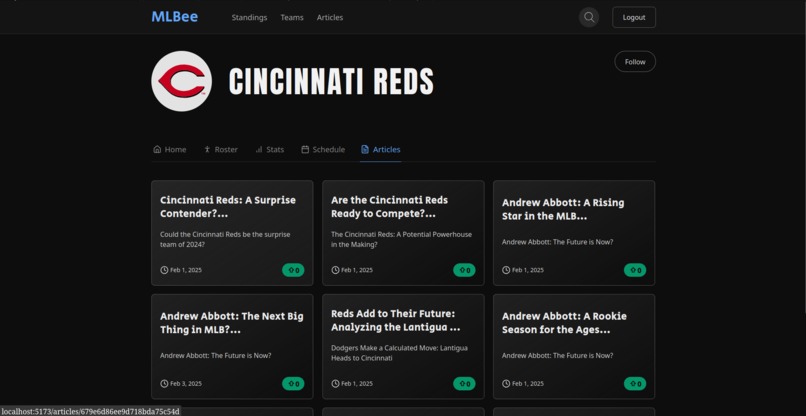
Task: Click the Articles tab document icon
Action: tap(365, 150)
